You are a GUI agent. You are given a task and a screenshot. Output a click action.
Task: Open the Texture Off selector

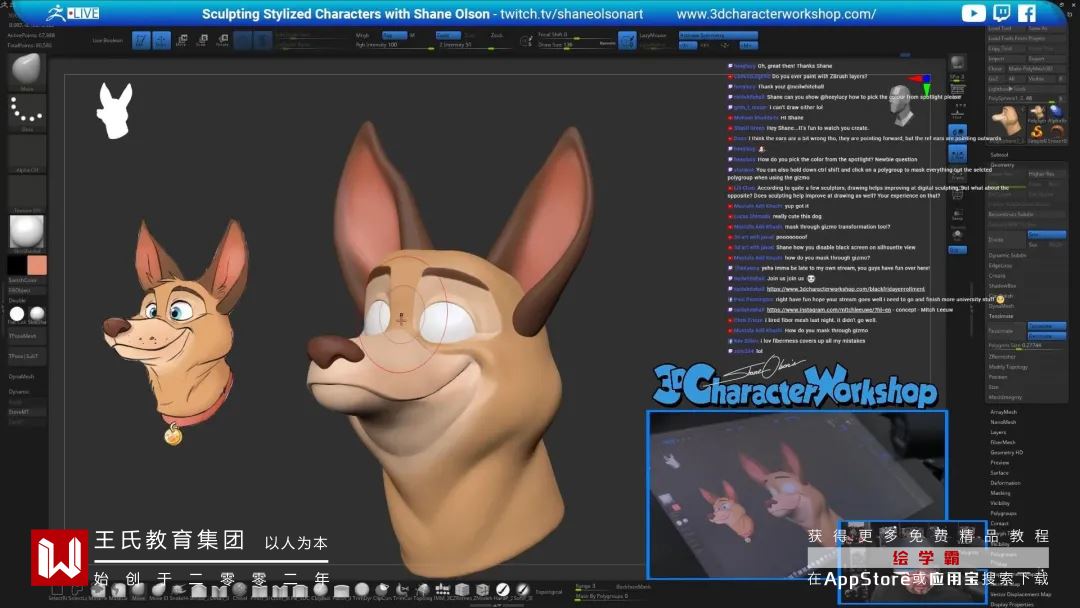coord(27,194)
